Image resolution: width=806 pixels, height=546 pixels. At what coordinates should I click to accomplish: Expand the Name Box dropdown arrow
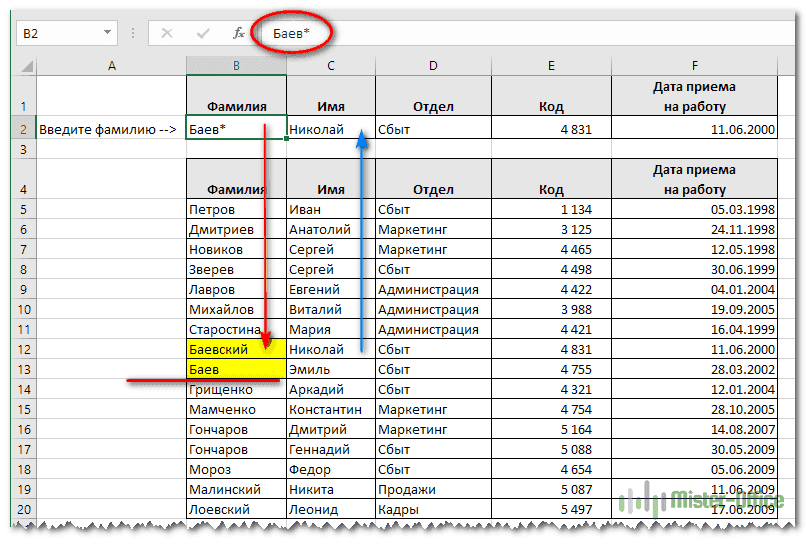pyautogui.click(x=107, y=33)
